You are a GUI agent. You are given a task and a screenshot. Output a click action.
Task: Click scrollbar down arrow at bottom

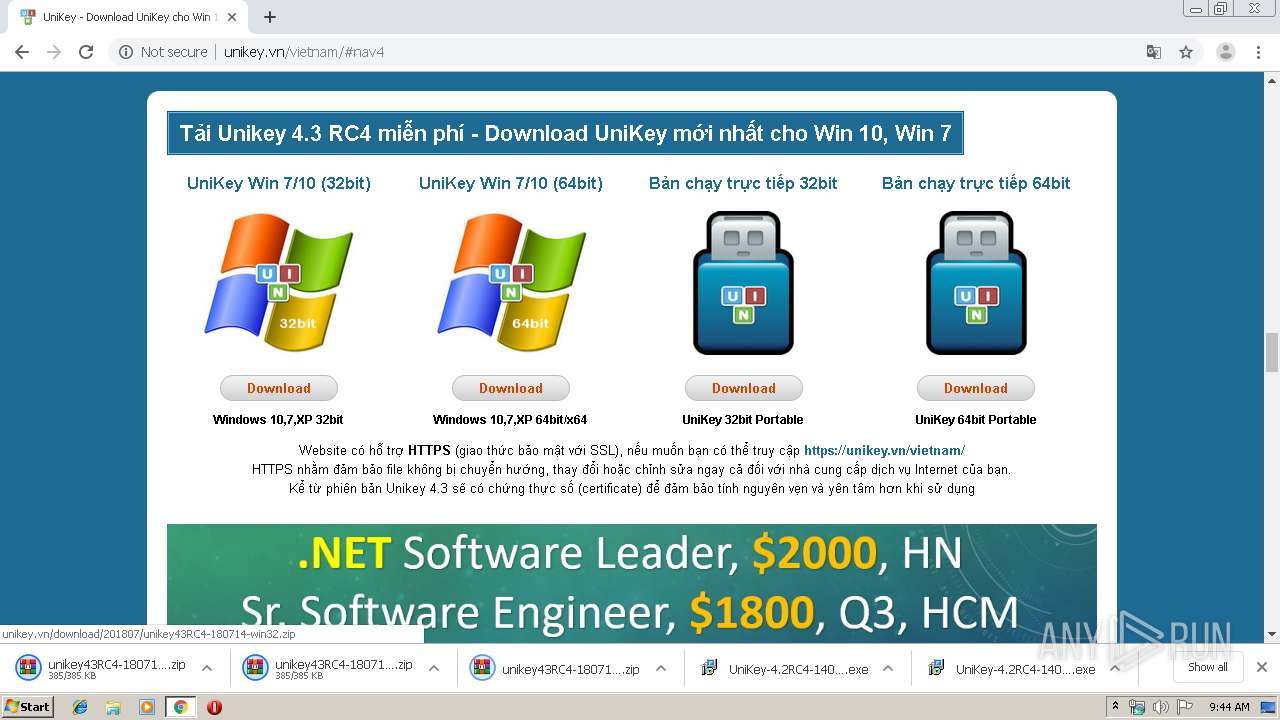[1272, 634]
